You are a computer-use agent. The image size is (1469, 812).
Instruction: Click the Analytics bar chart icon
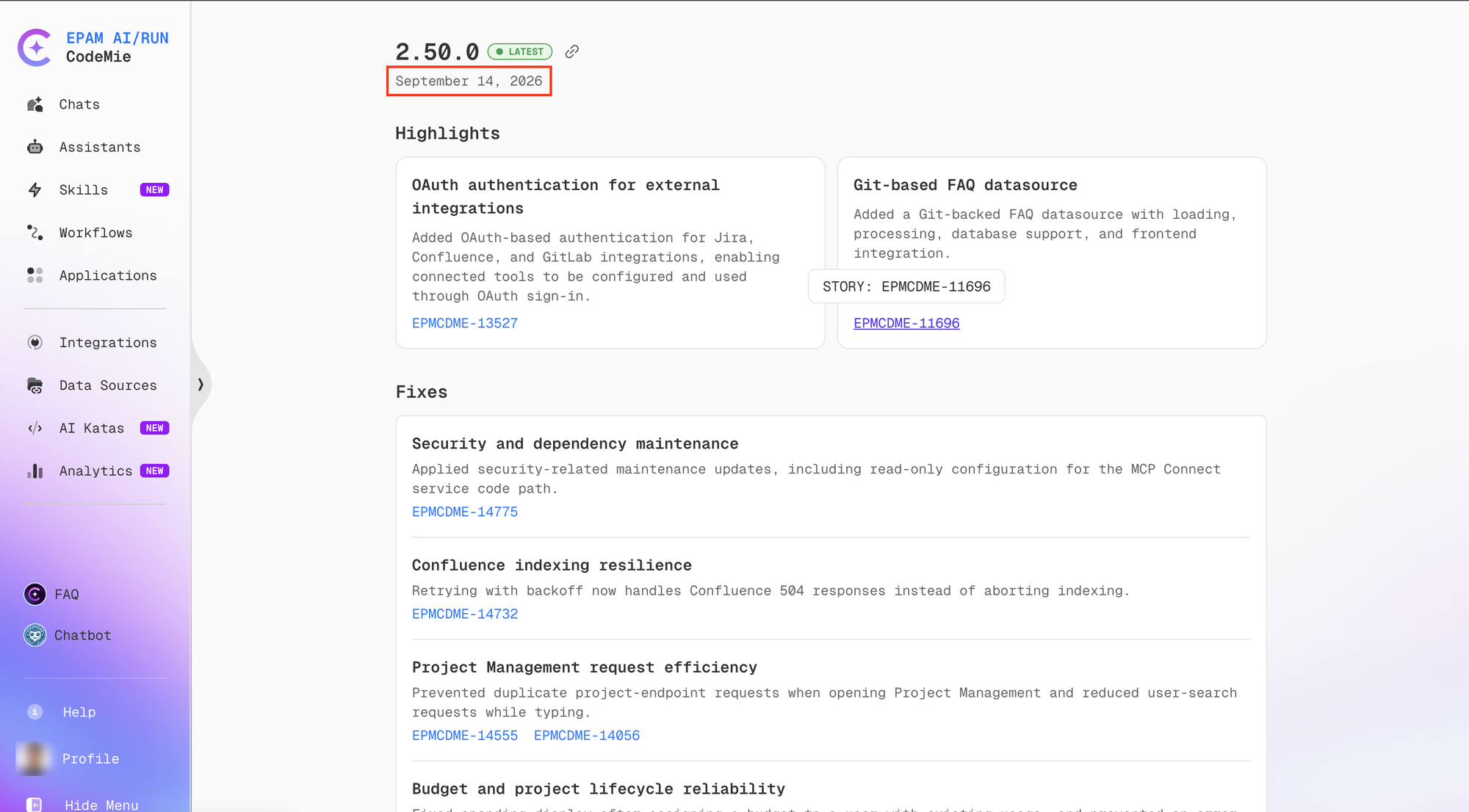[x=35, y=471]
